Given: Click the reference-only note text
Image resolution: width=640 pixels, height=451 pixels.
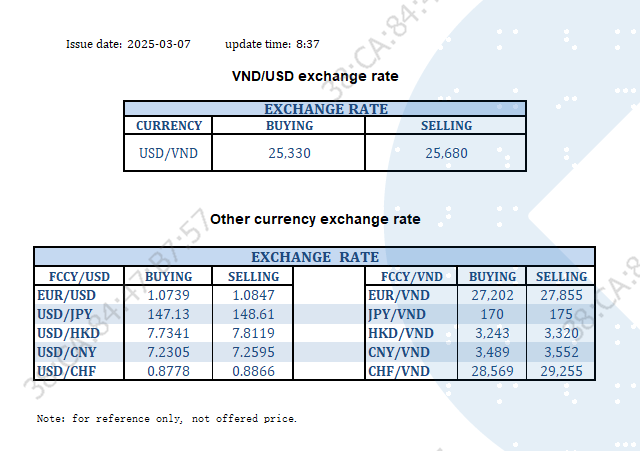Looking at the screenshot, I should pyautogui.click(x=166, y=418).
